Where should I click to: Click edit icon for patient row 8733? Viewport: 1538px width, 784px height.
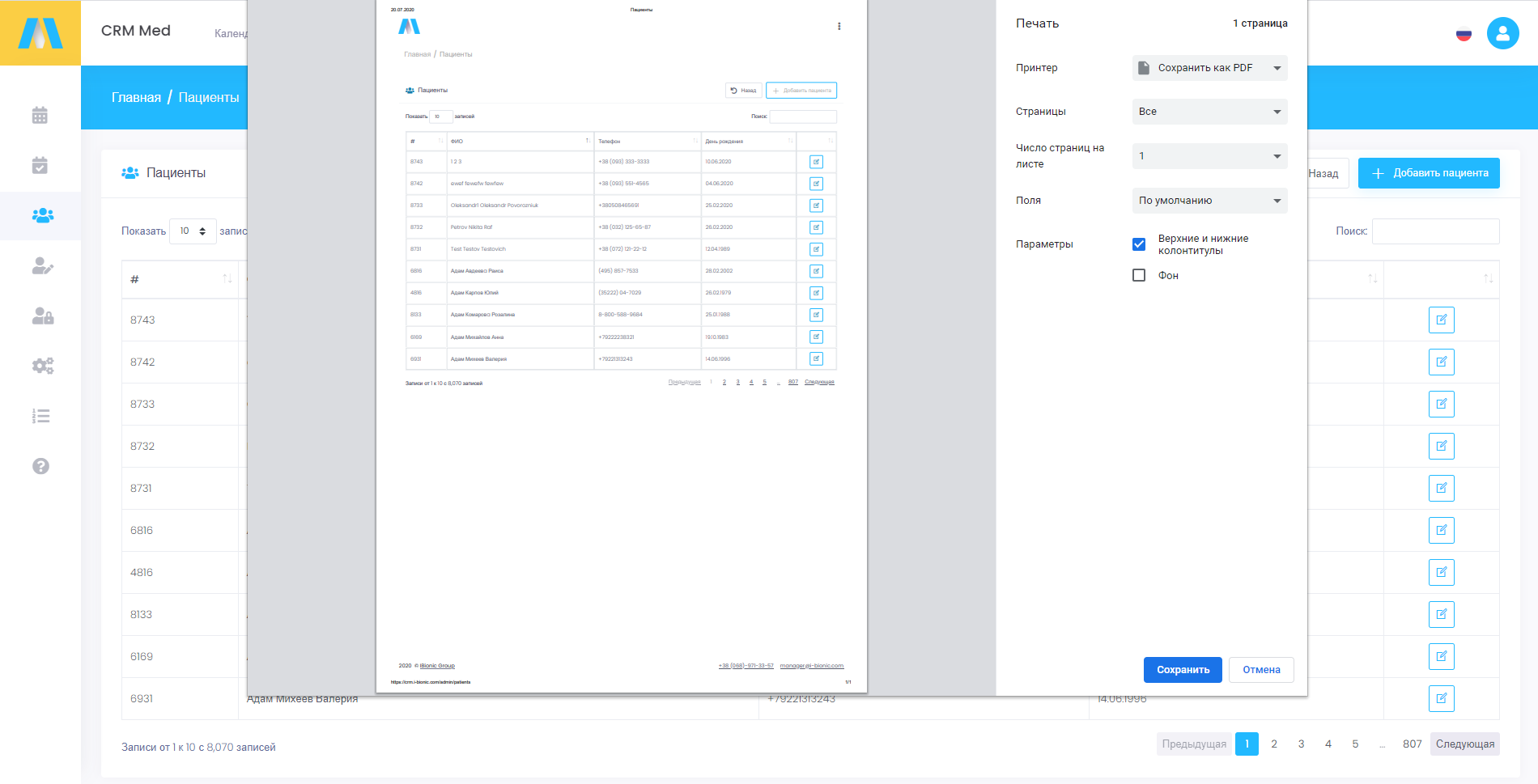pyautogui.click(x=1442, y=404)
